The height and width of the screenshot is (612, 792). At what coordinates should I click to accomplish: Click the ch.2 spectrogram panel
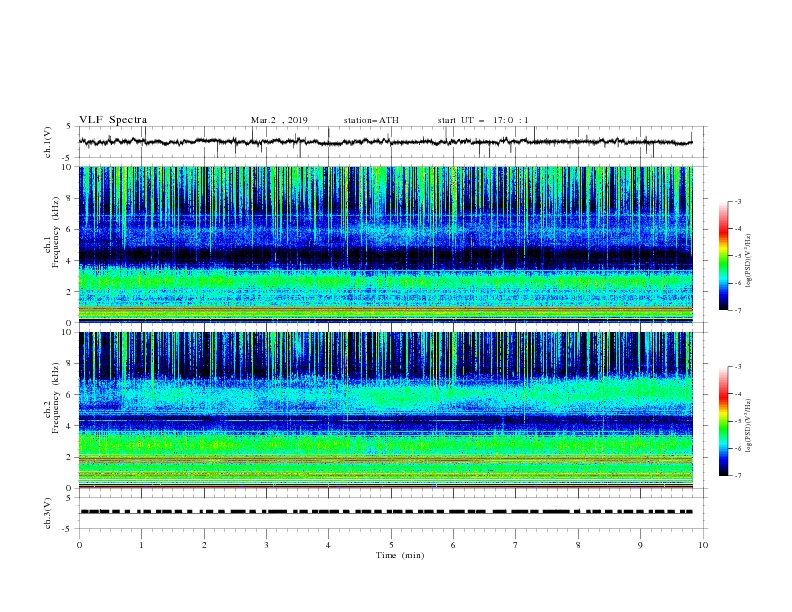pyautogui.click(x=386, y=410)
